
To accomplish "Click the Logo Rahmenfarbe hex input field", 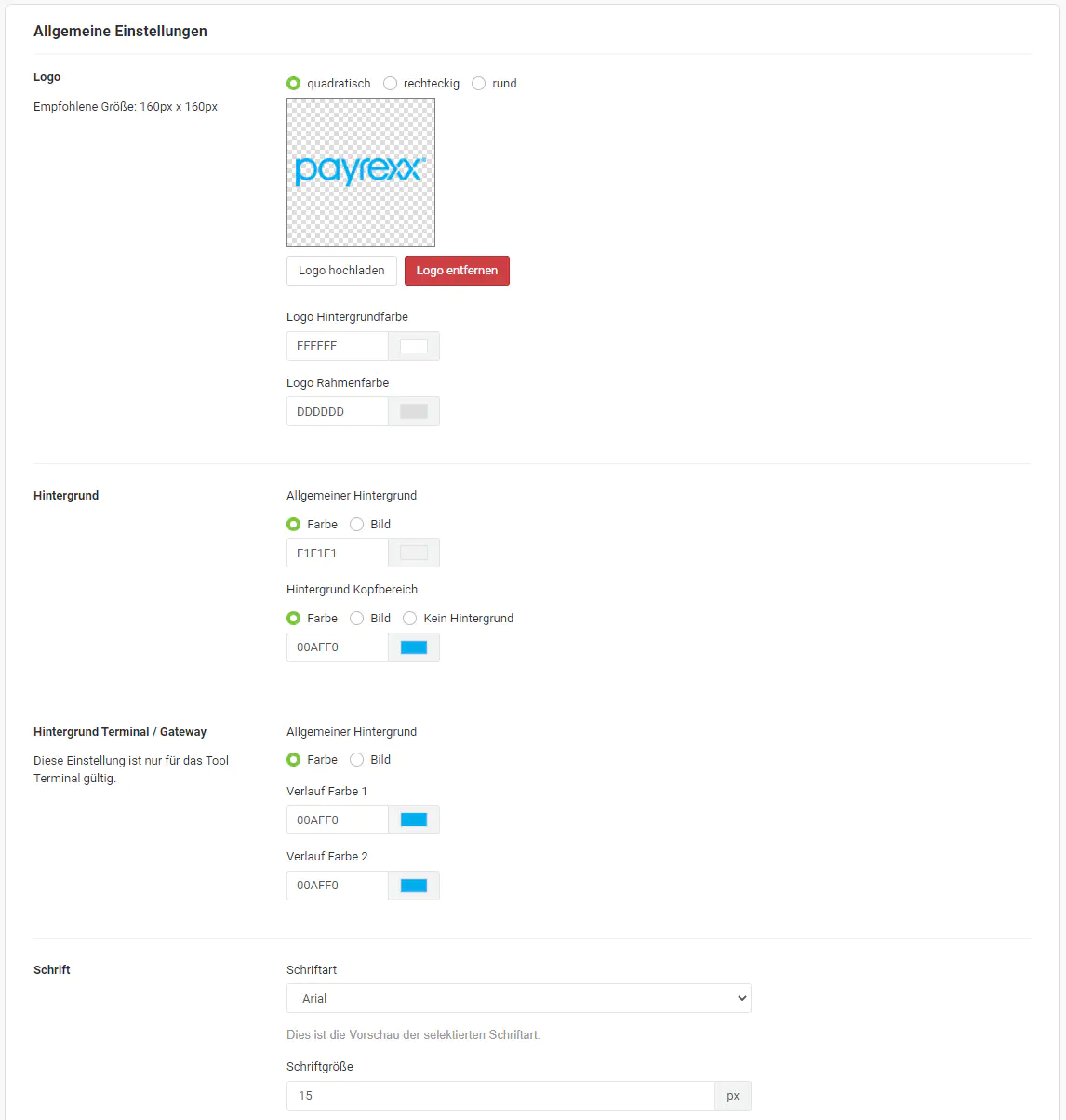I will [x=337, y=411].
